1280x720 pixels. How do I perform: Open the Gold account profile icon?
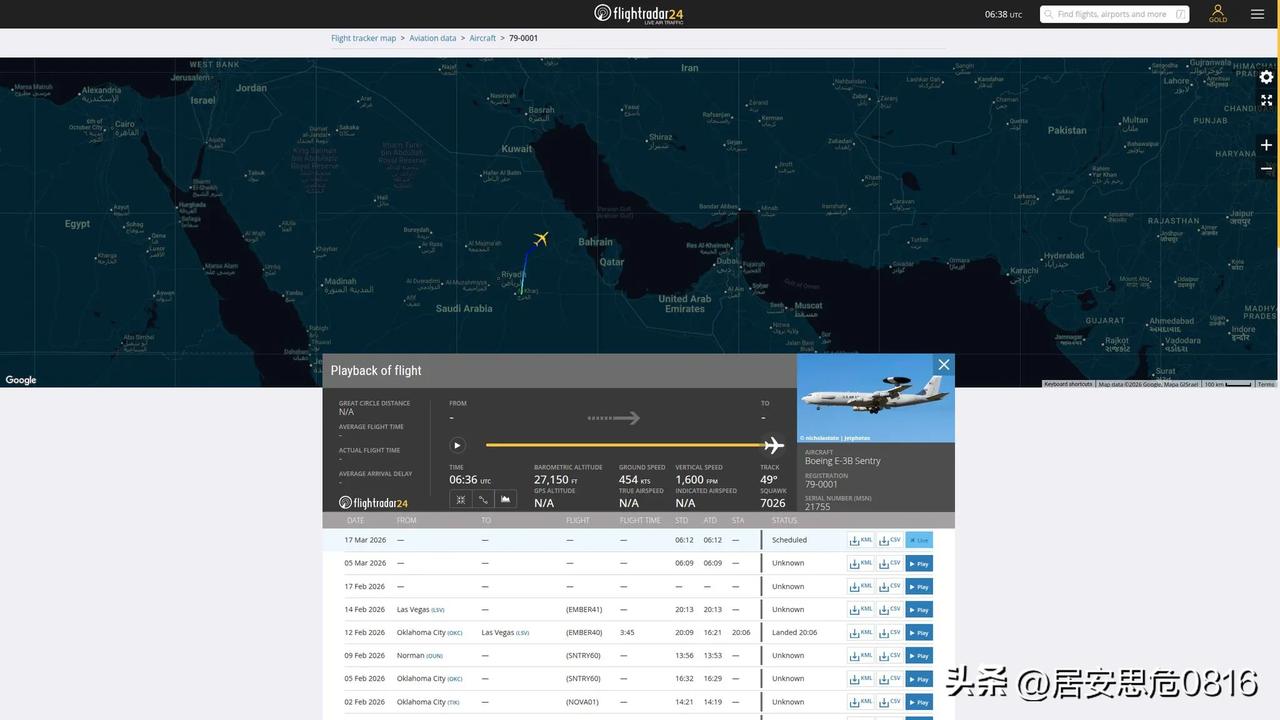(1218, 13)
